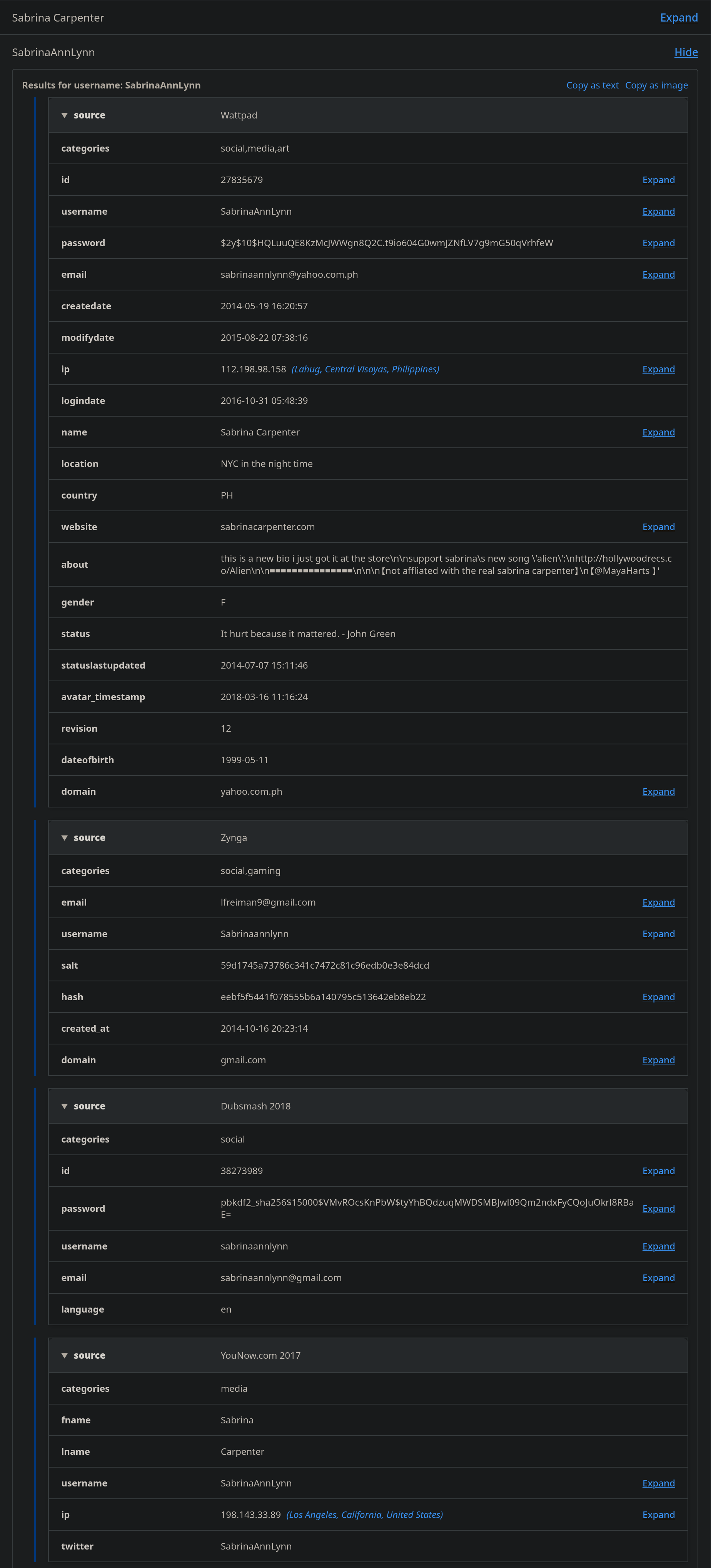Screen dimensions: 711x1568
Task: Open the Lahug, Central Visayas location link
Action: tap(365, 369)
